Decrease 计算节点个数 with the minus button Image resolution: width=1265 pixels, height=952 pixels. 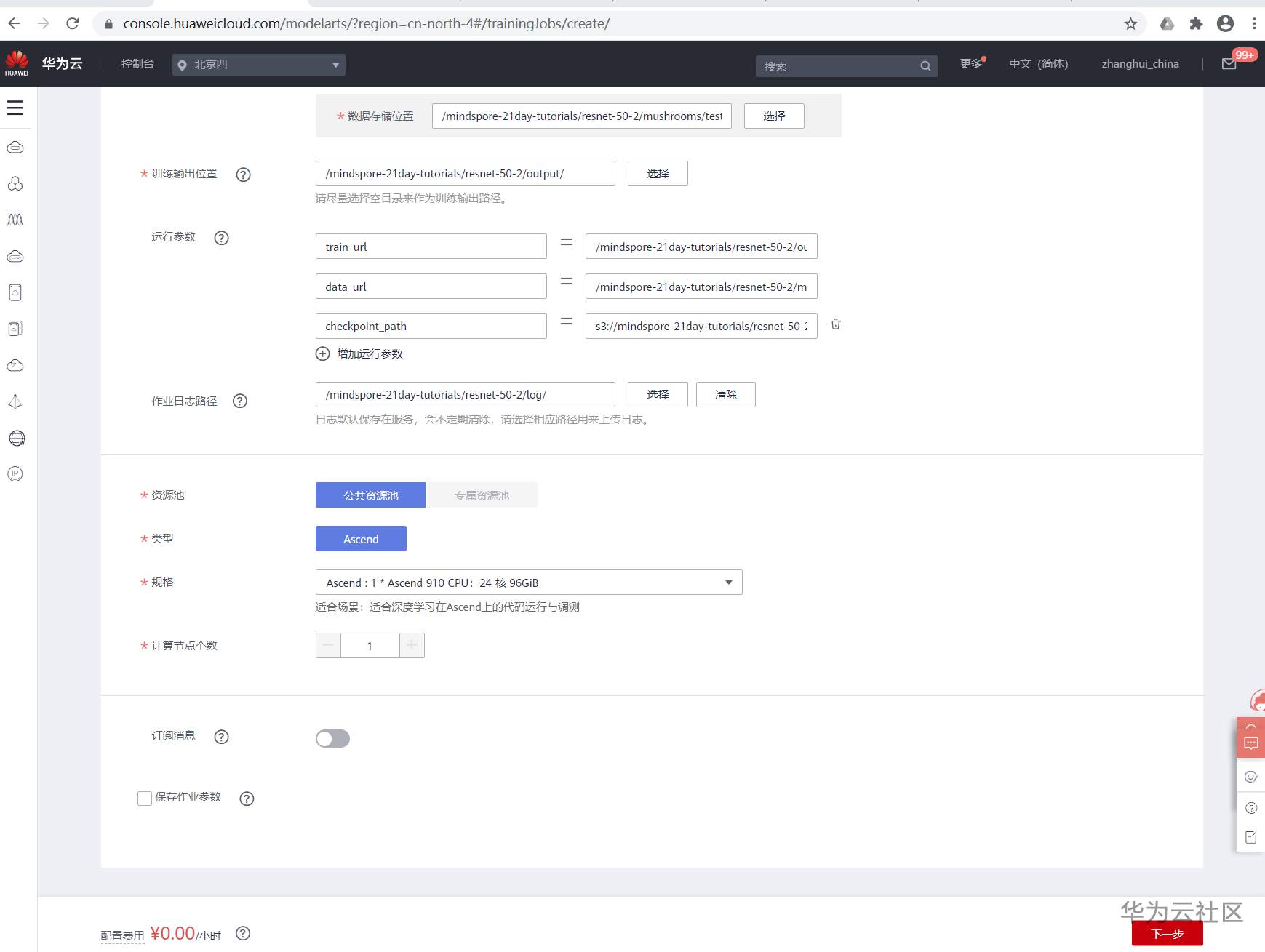328,645
